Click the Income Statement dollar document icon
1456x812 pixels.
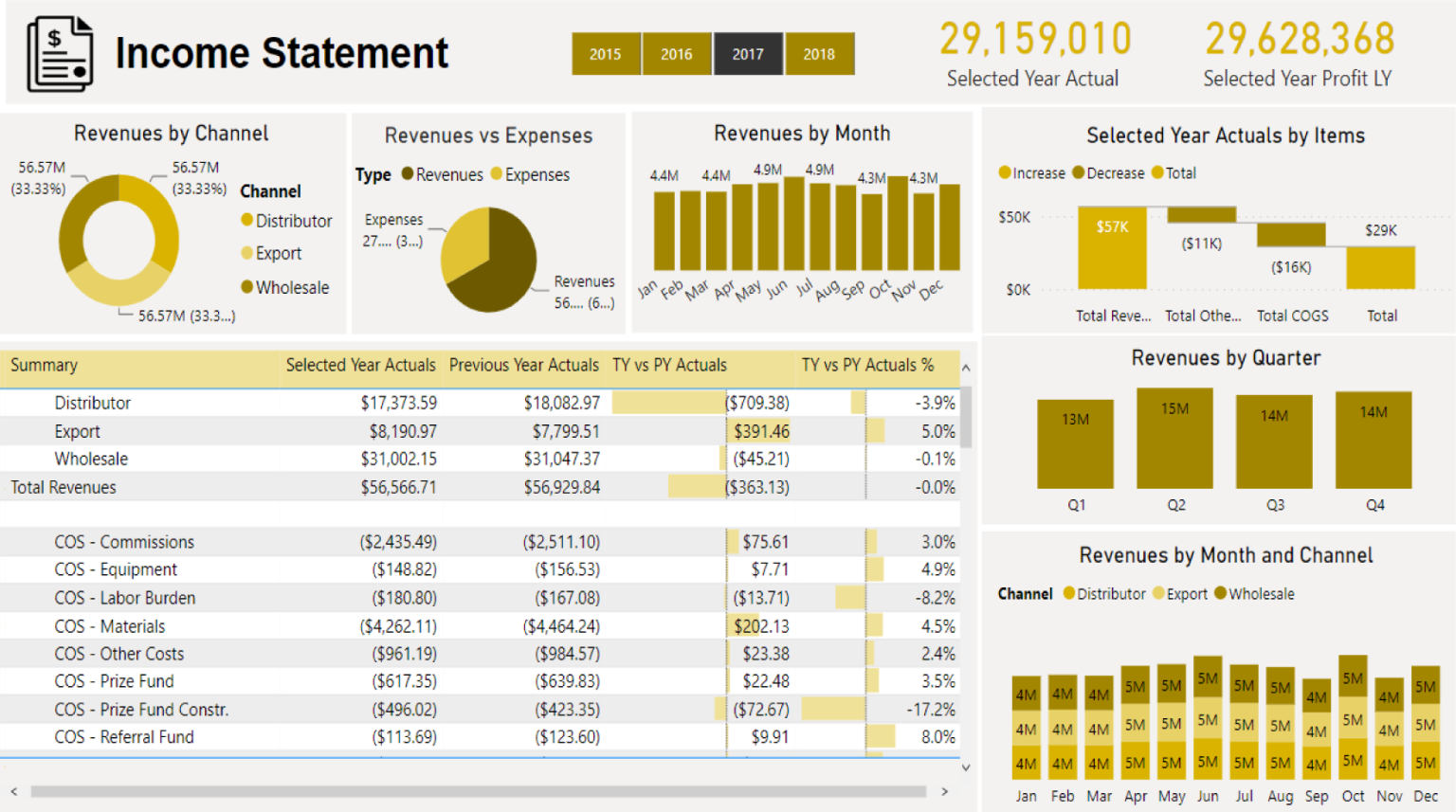tap(59, 52)
